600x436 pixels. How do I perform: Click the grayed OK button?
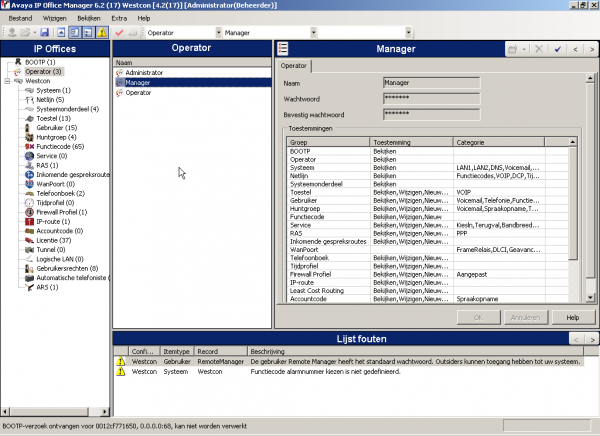pos(478,317)
